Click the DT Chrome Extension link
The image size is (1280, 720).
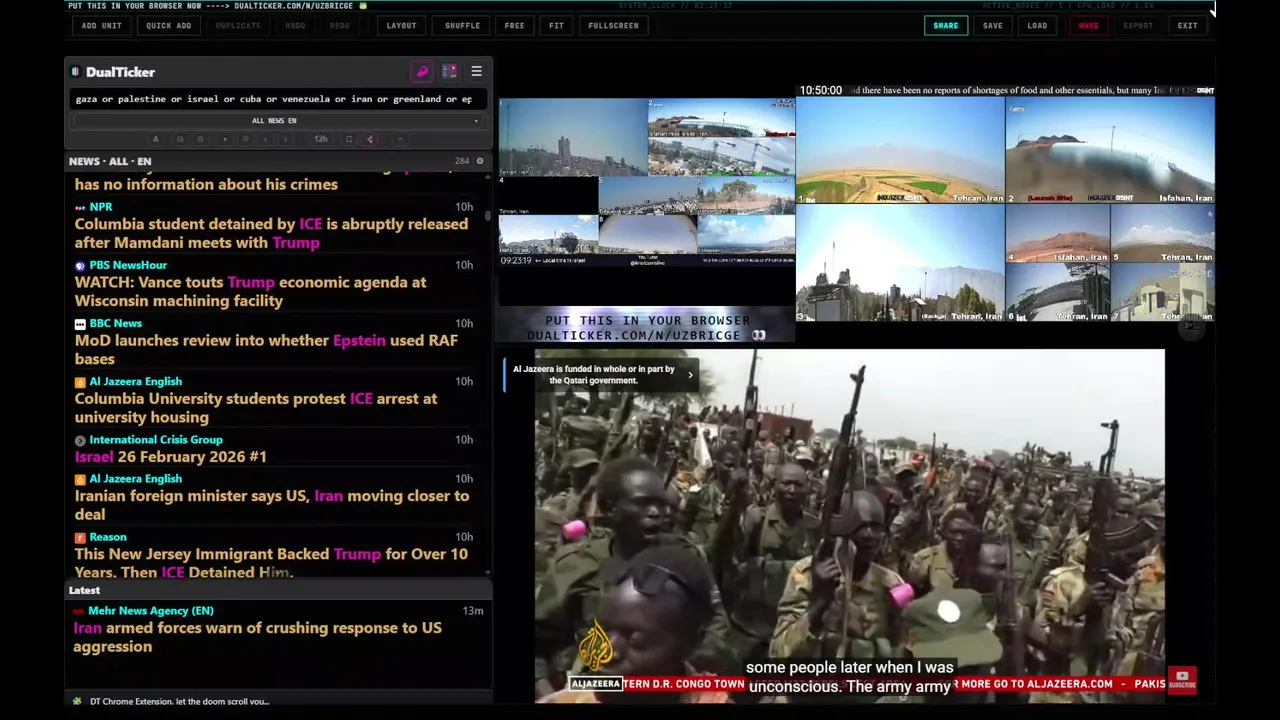tap(179, 701)
